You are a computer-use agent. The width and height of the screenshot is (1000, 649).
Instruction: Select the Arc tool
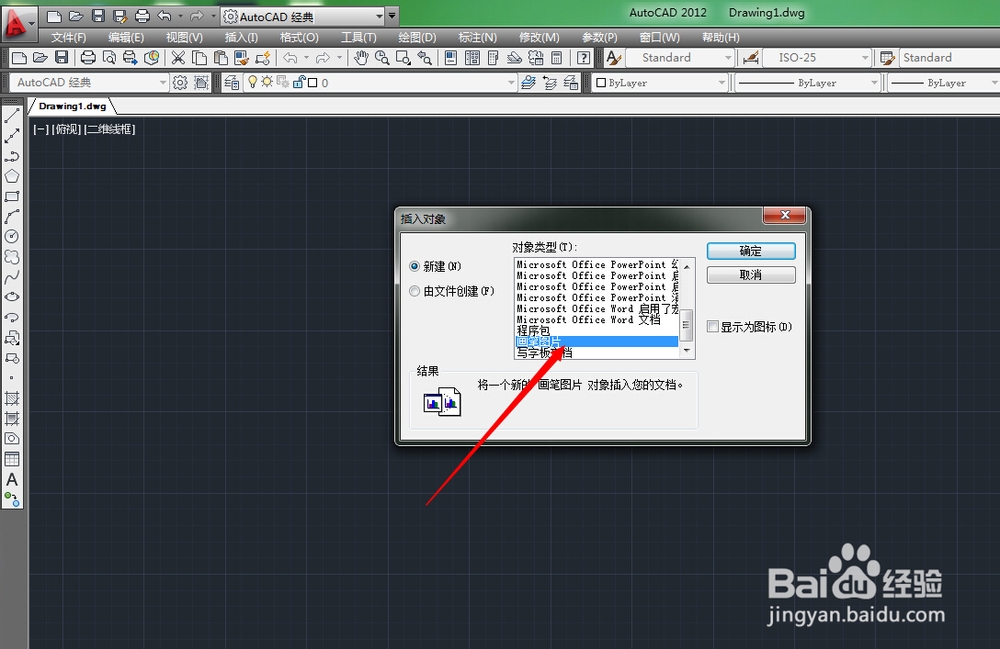pyautogui.click(x=11, y=216)
